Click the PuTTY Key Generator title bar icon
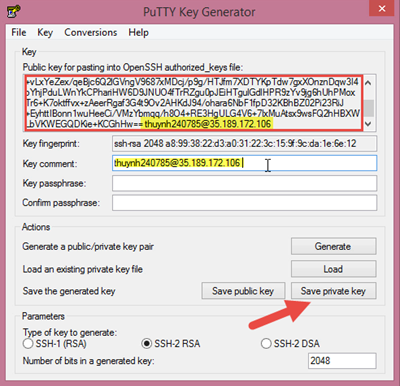This screenshot has height=386, width=400. tap(13, 11)
